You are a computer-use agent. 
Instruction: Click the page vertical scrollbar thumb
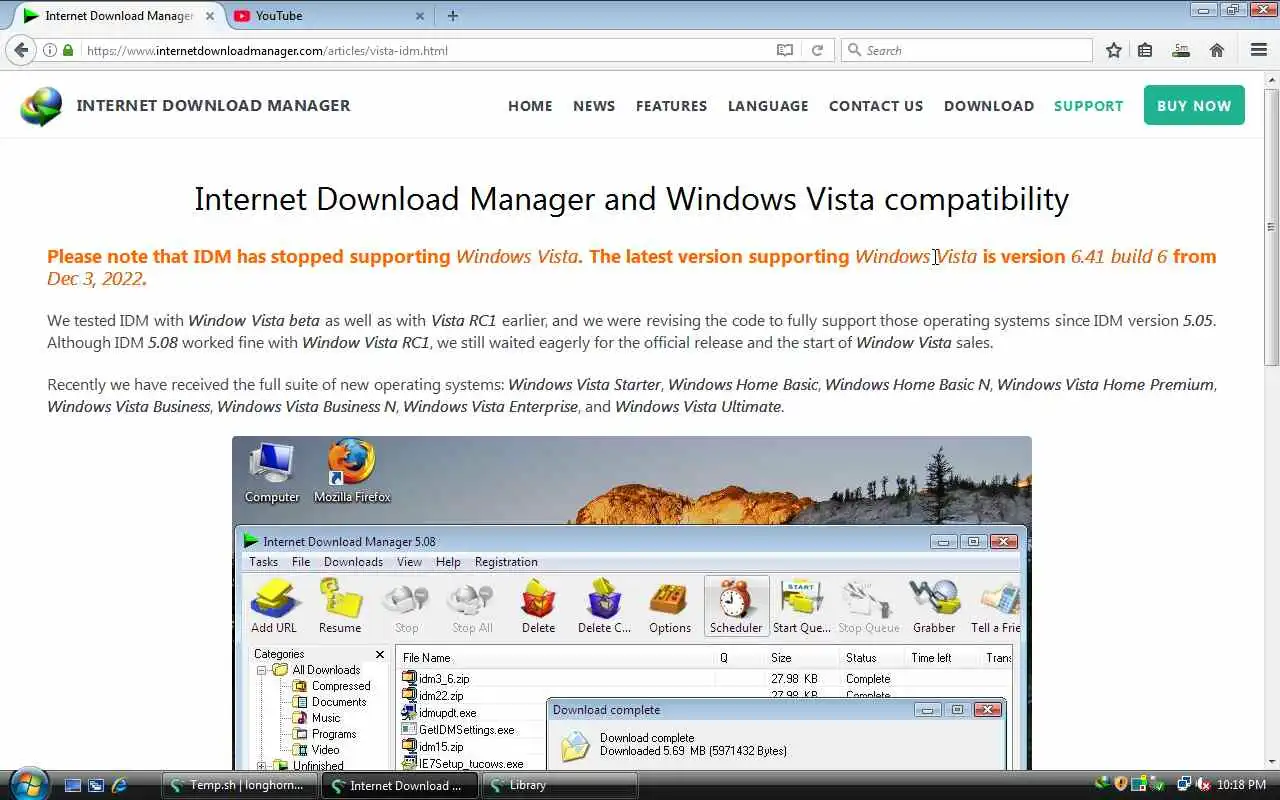point(1271,227)
